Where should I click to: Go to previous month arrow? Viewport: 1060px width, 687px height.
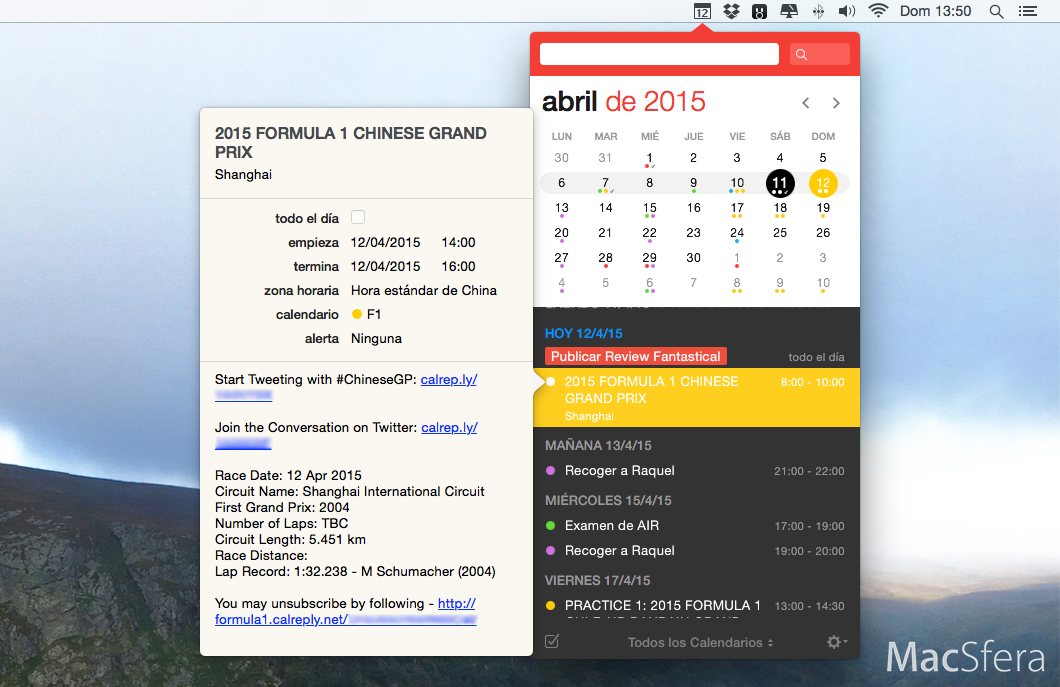point(805,103)
